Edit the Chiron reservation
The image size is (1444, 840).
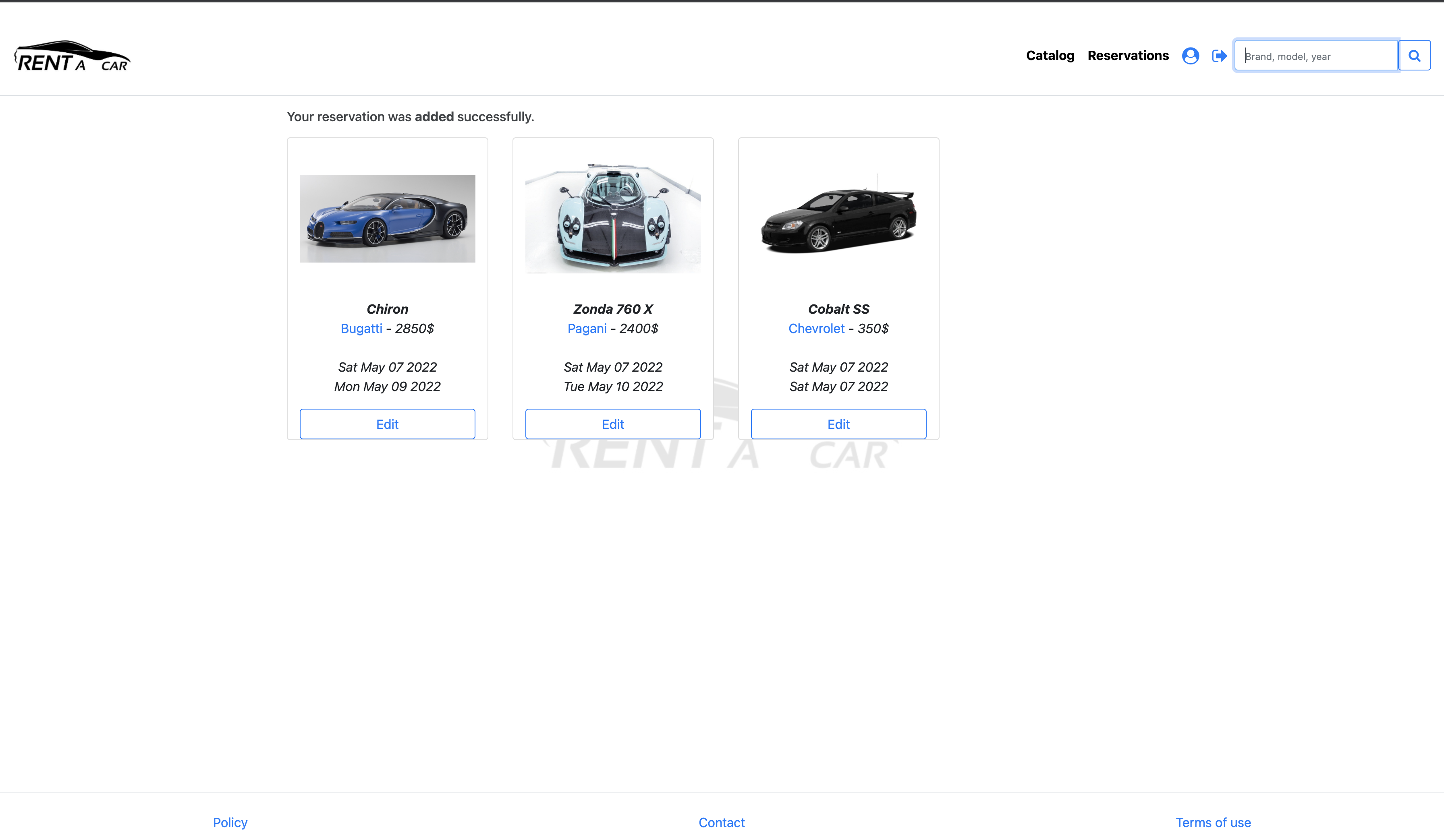tap(387, 424)
